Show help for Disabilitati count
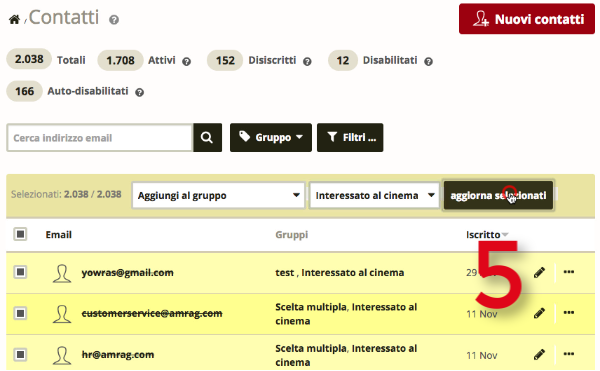 point(428,61)
